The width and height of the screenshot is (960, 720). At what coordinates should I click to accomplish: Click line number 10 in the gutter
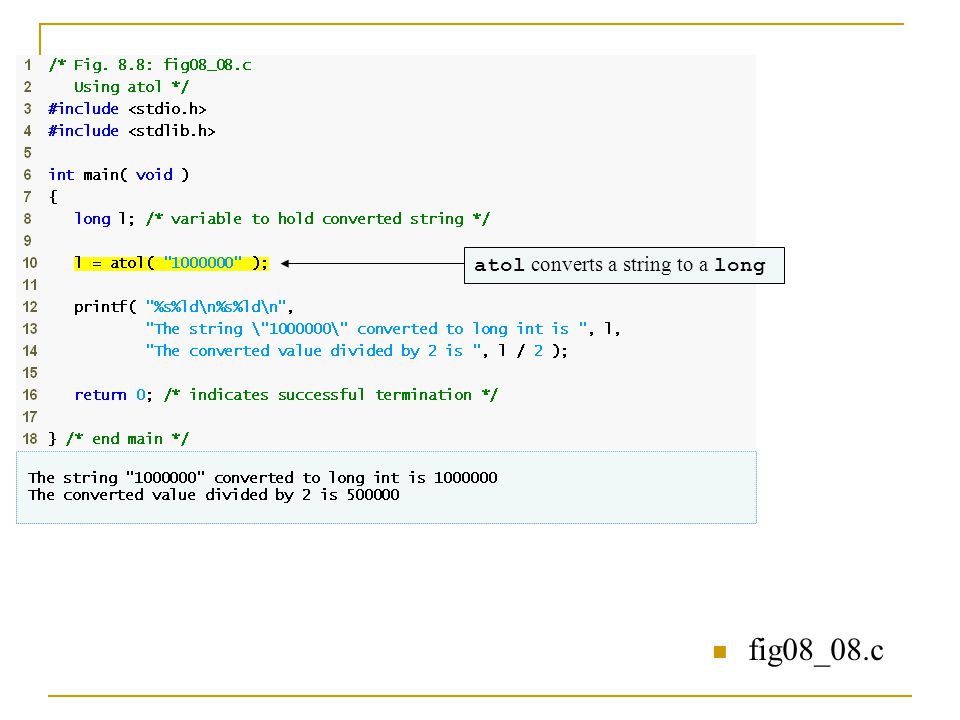click(x=30, y=263)
